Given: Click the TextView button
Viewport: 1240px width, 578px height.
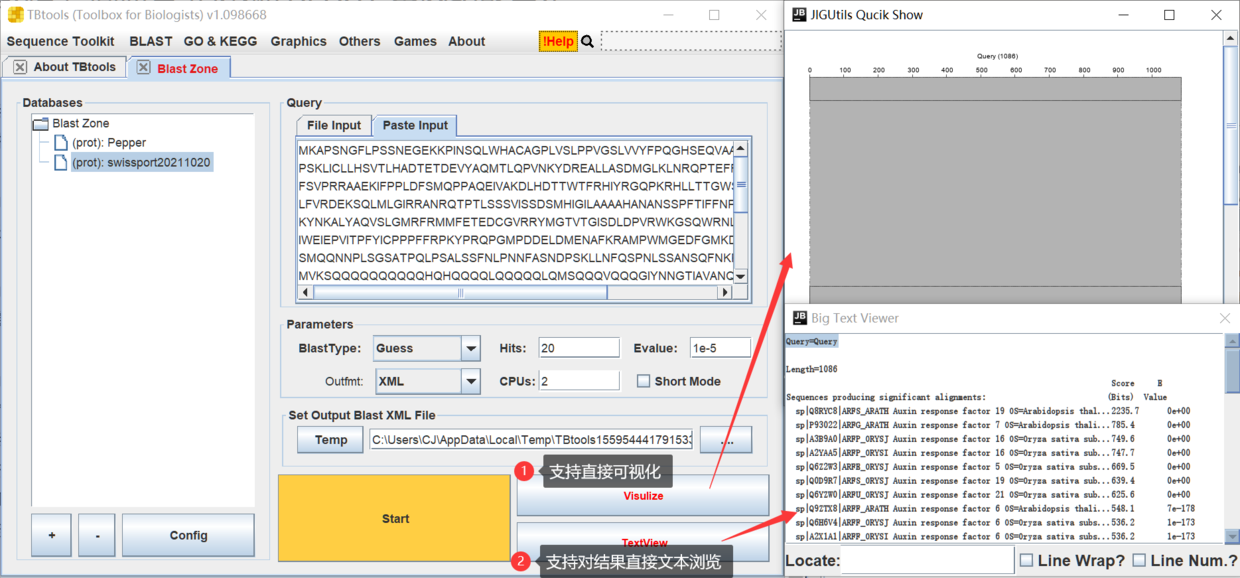Looking at the screenshot, I should (x=643, y=542).
